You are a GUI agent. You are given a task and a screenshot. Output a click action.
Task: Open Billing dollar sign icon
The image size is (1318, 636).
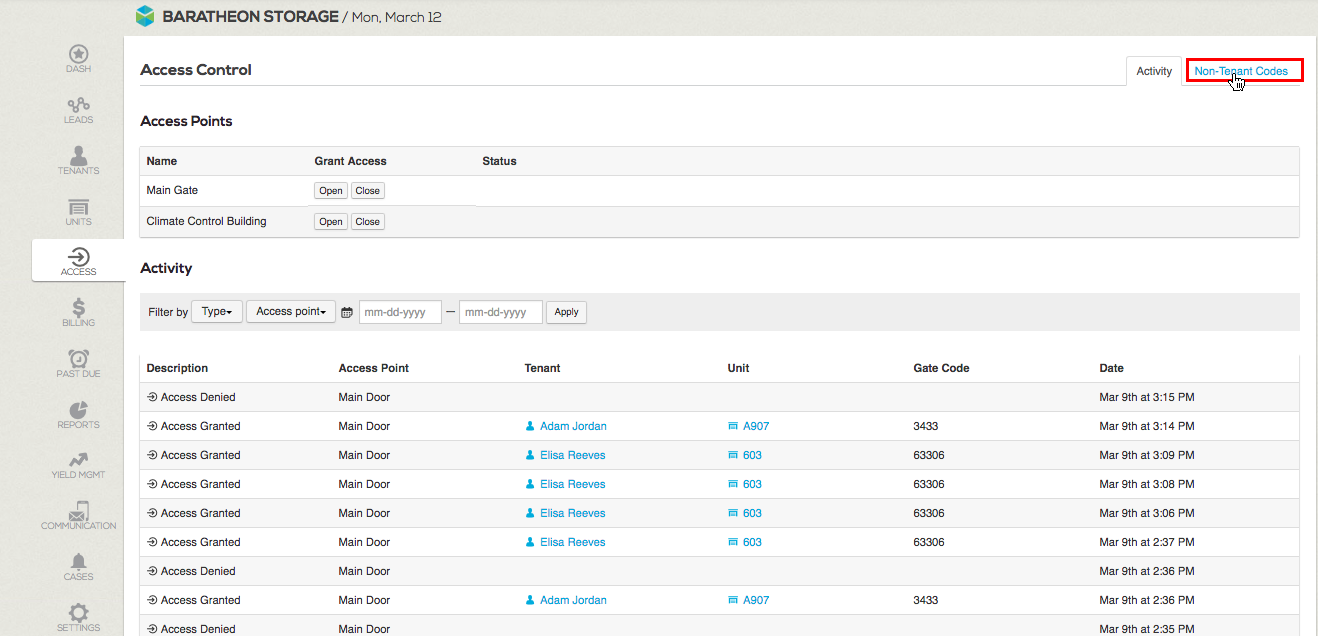click(x=78, y=309)
